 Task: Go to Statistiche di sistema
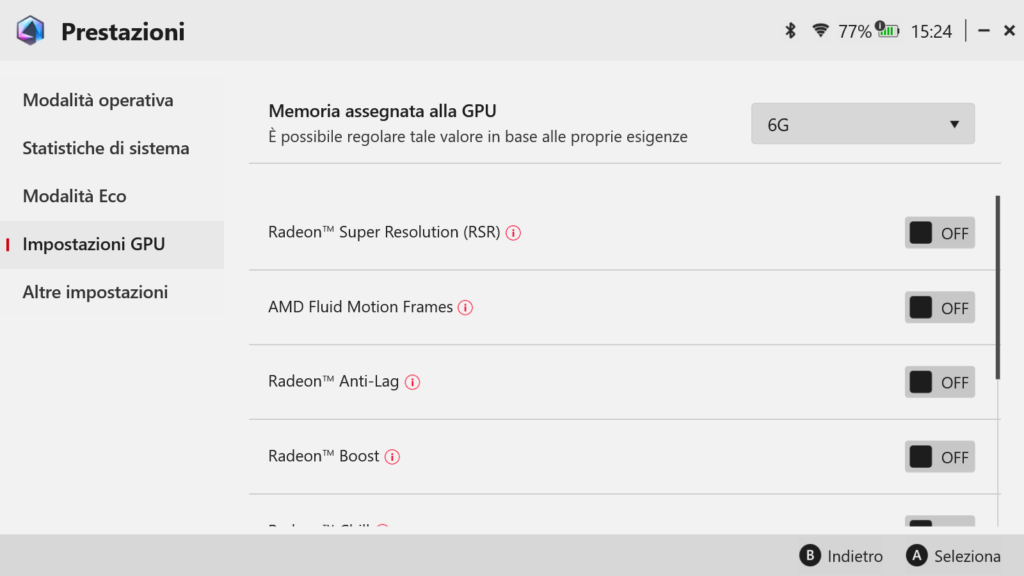click(106, 148)
